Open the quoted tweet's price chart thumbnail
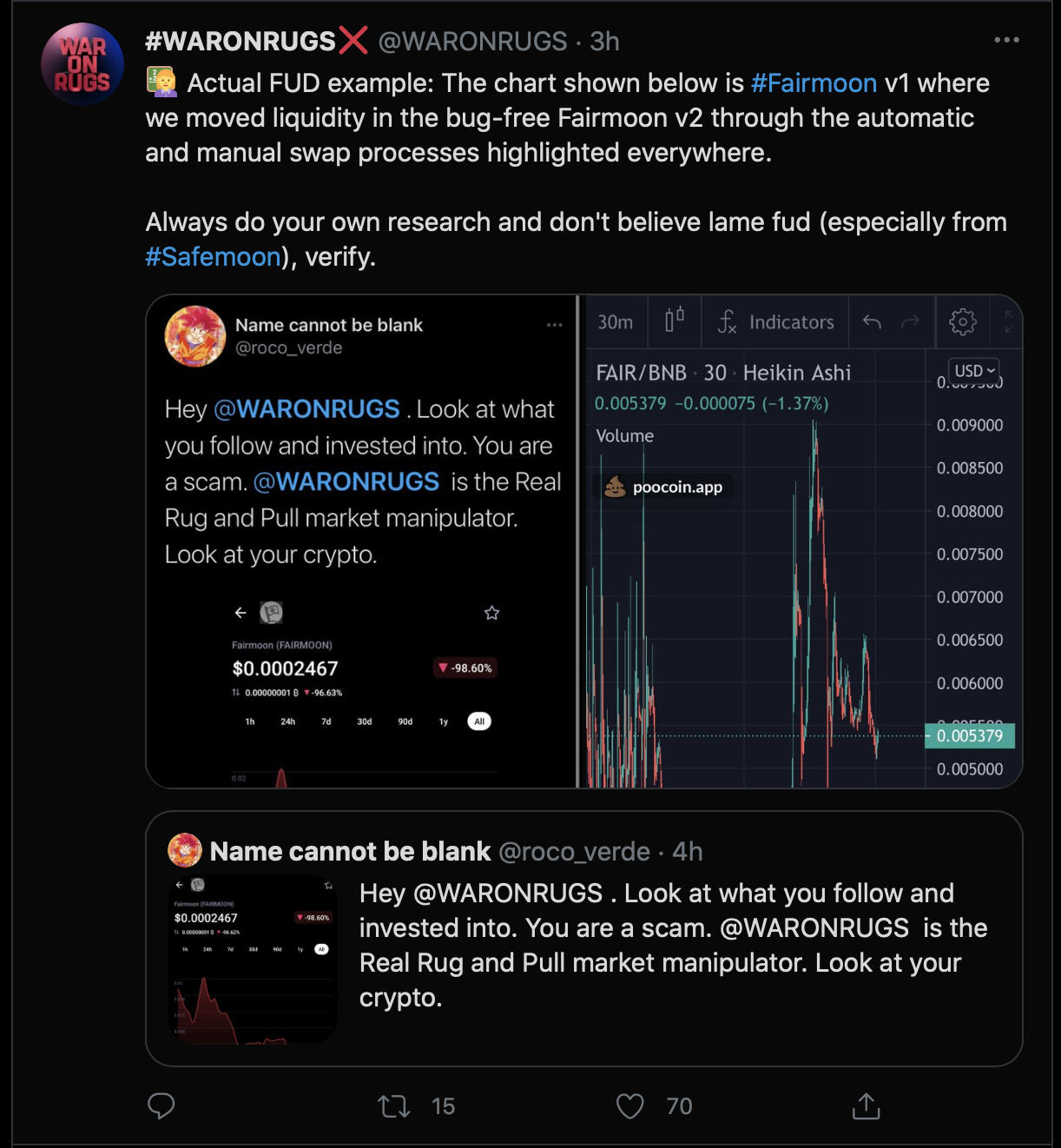 pos(253,960)
